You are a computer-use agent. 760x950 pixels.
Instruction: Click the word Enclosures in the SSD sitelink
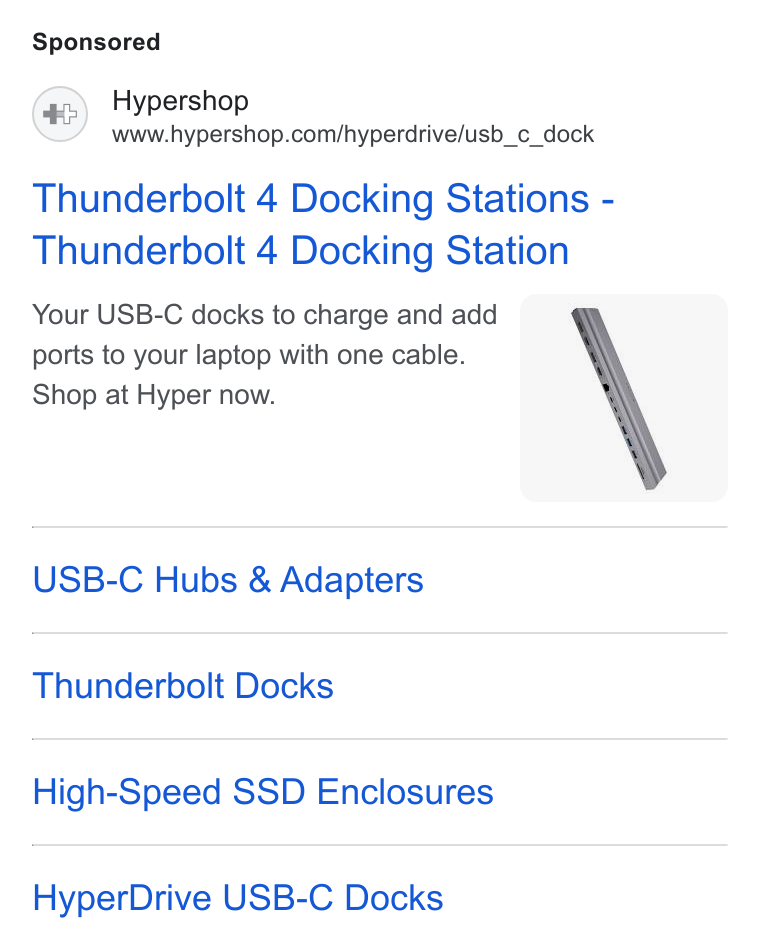(405, 792)
